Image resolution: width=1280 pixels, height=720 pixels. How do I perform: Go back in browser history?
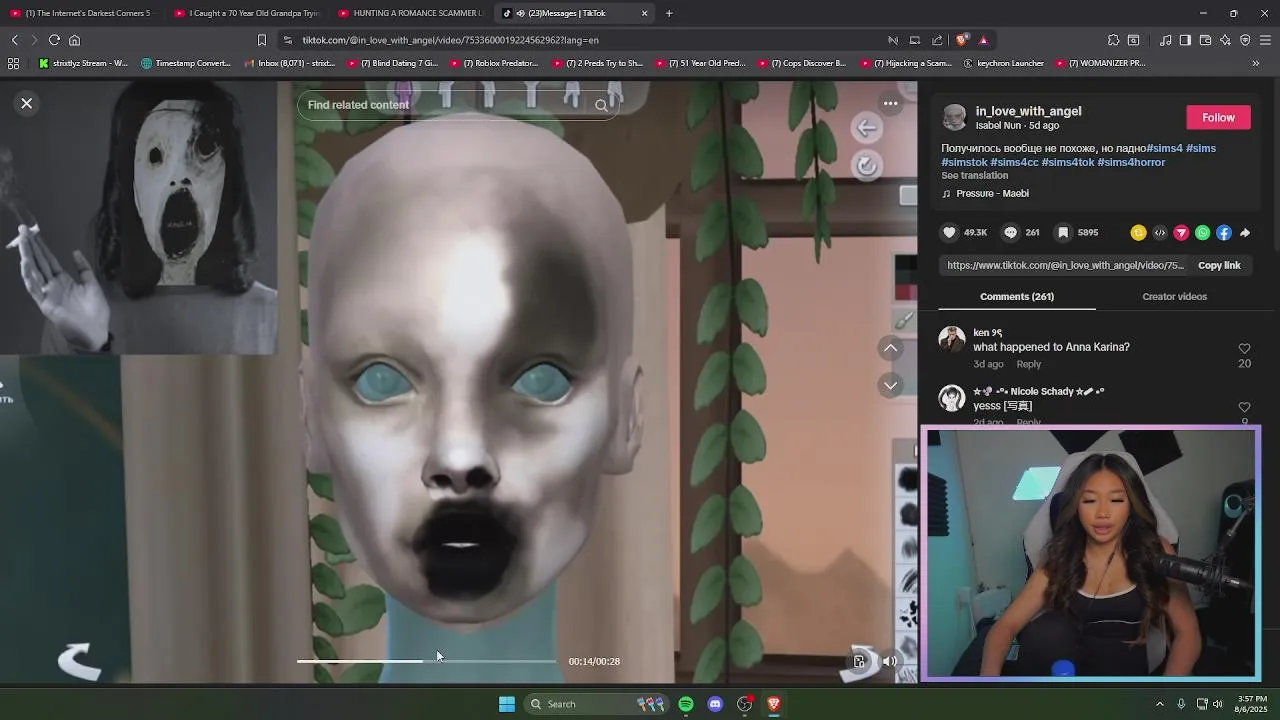(x=15, y=40)
